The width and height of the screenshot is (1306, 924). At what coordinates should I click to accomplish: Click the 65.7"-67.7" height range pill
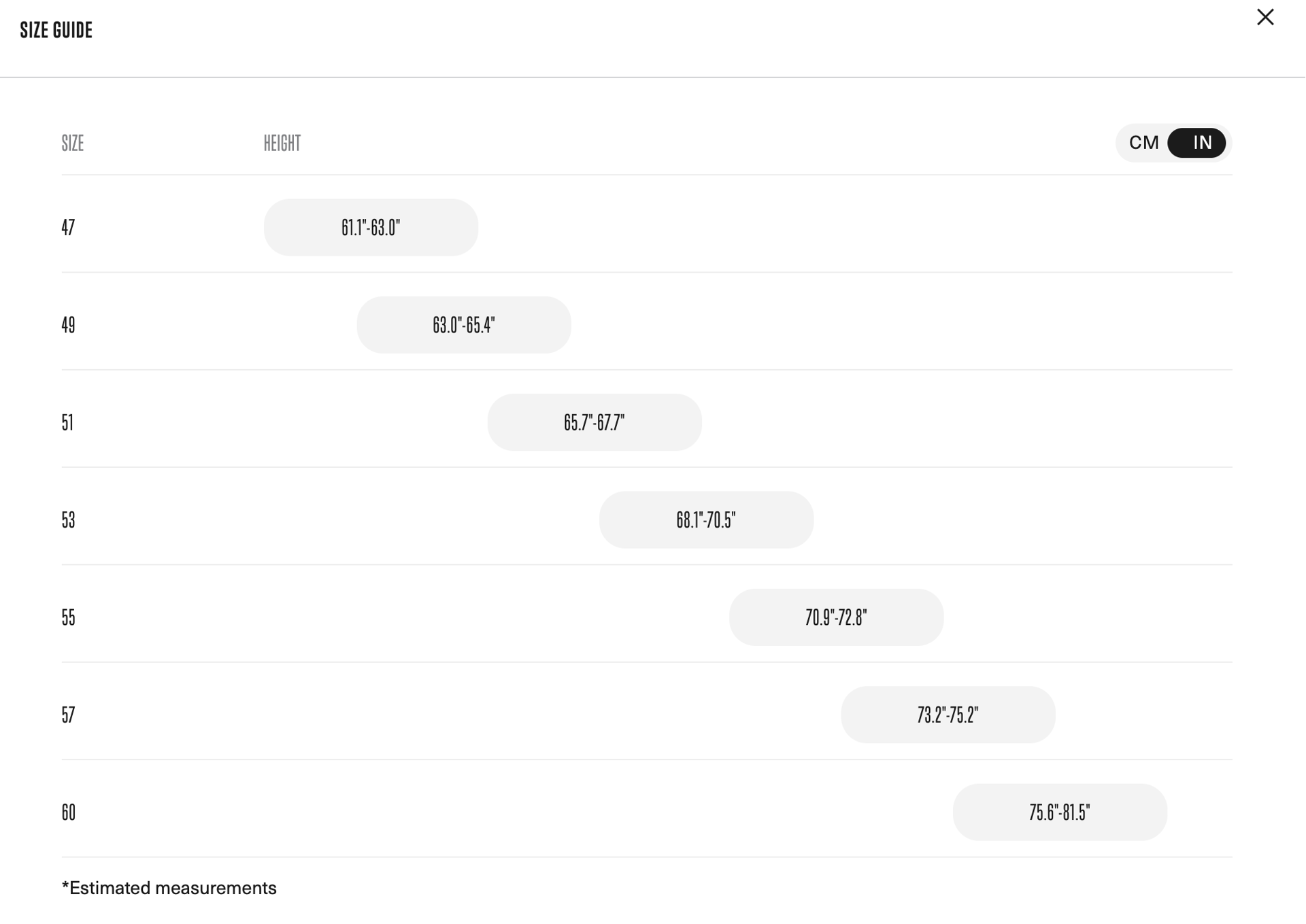pos(595,422)
